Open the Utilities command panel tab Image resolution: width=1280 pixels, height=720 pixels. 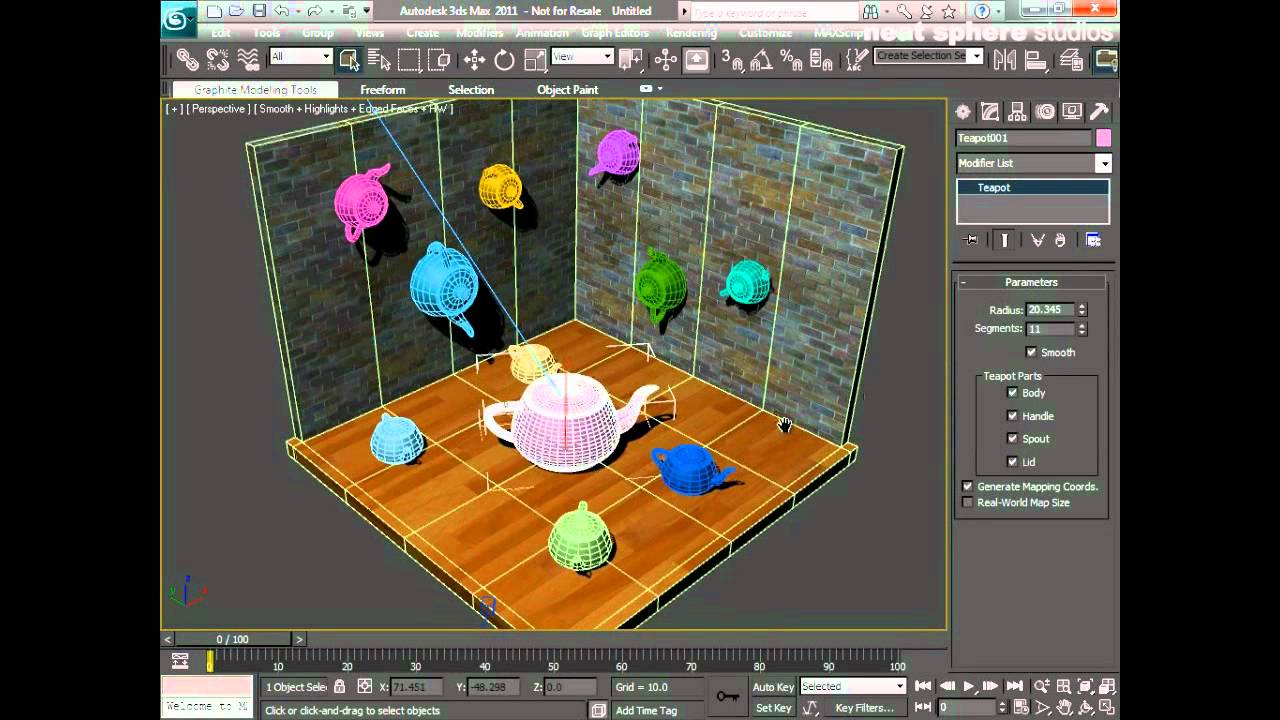tap(1099, 112)
